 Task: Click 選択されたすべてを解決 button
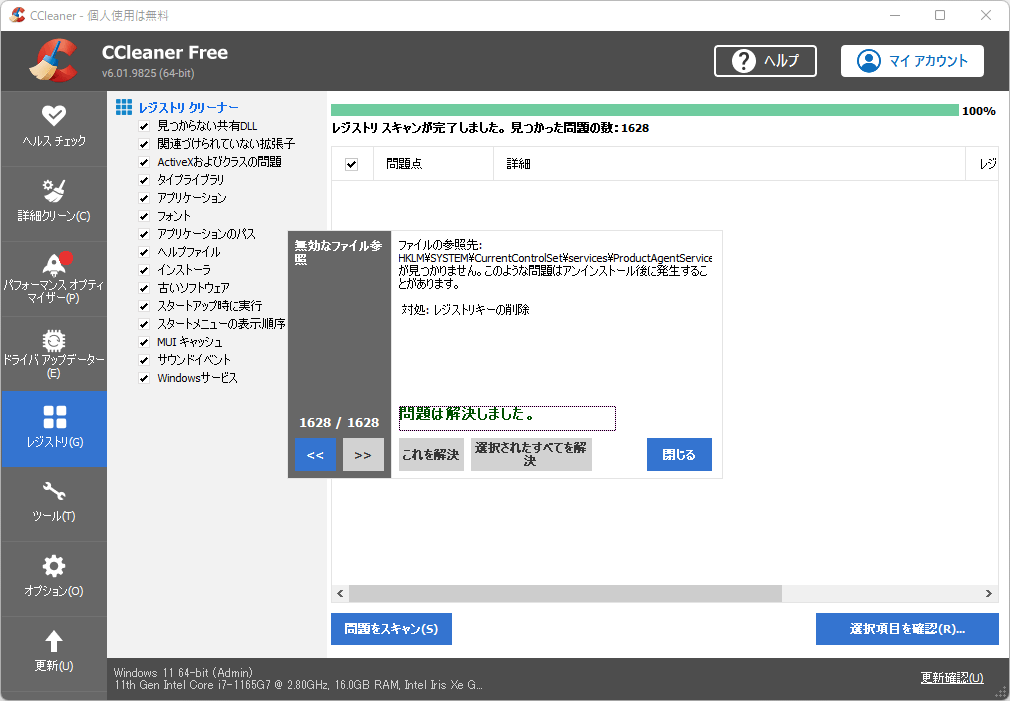[531, 455]
